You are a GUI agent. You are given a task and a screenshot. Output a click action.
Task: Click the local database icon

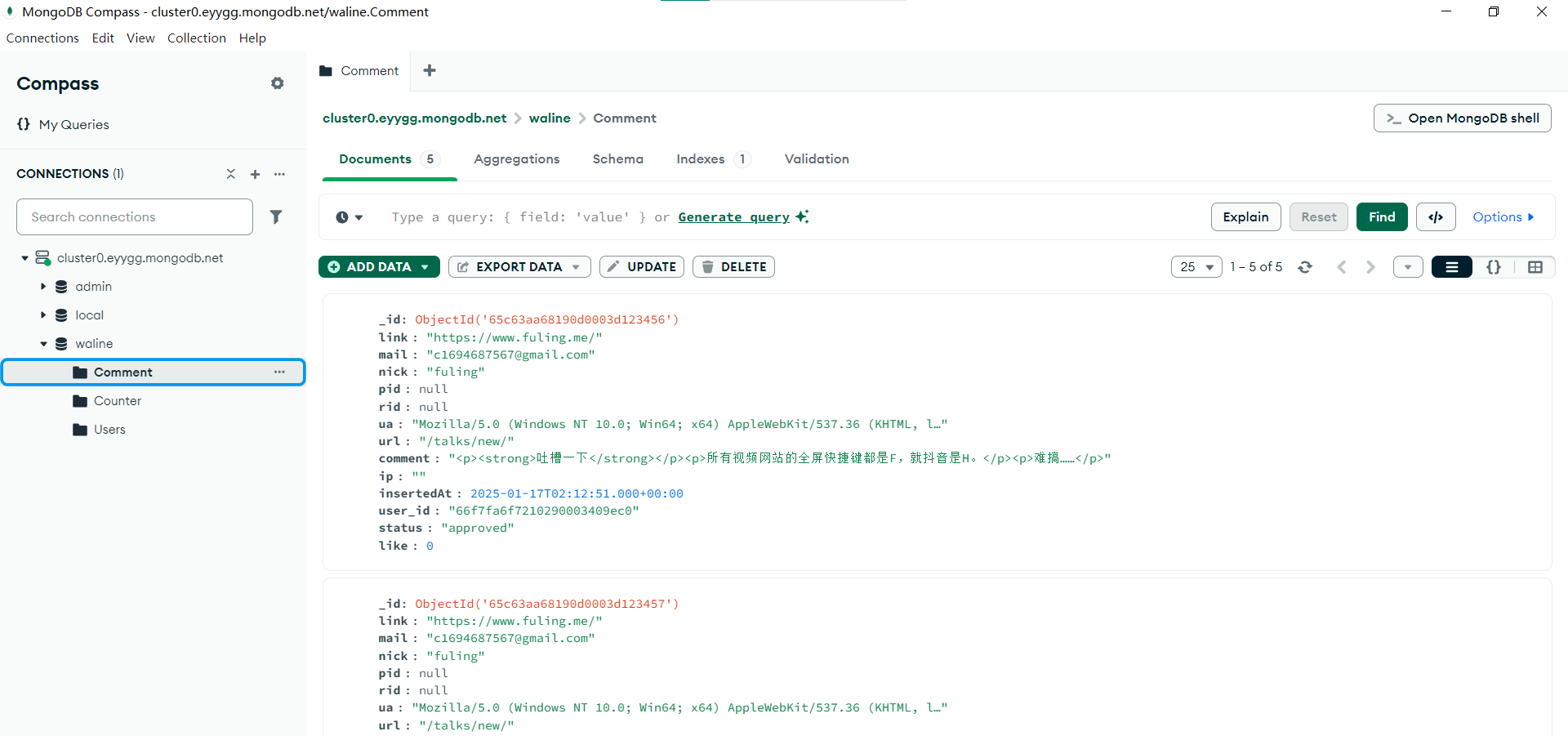tap(61, 315)
